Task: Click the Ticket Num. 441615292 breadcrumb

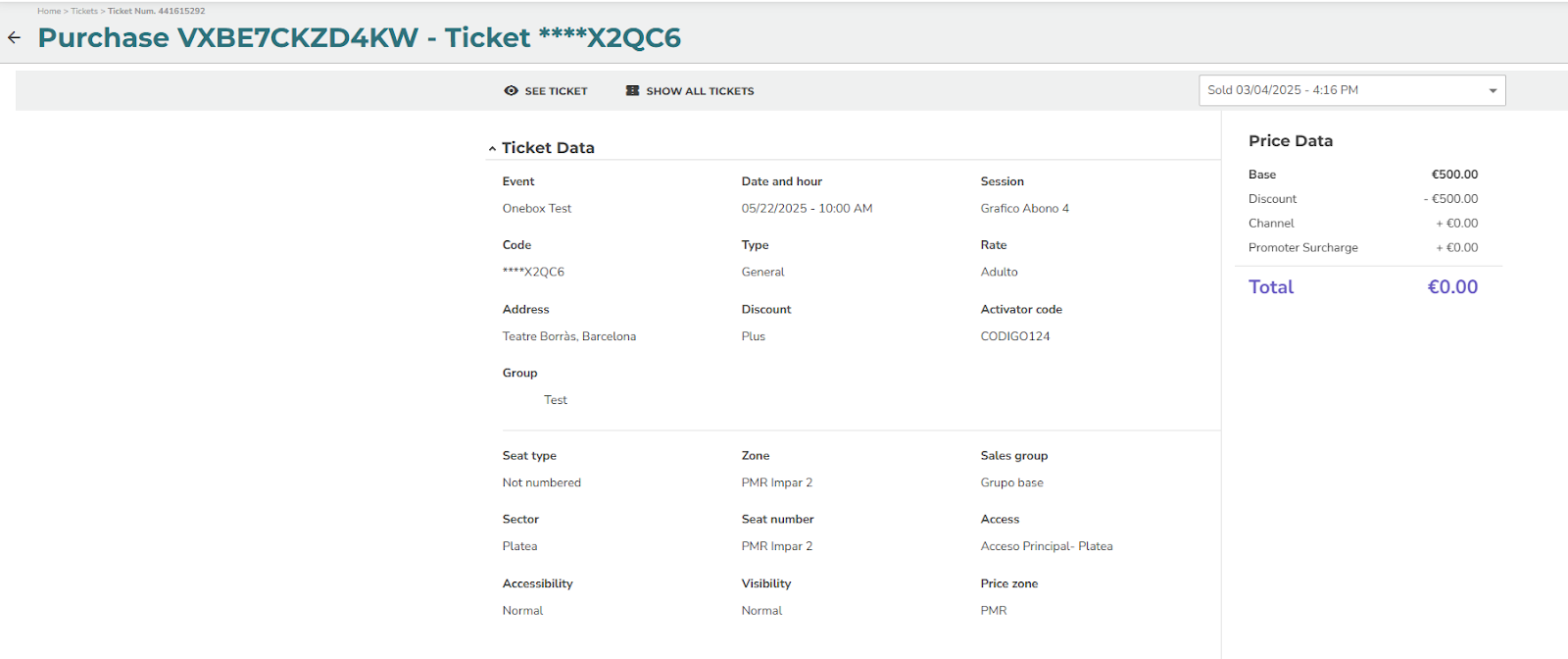Action: click(x=156, y=11)
